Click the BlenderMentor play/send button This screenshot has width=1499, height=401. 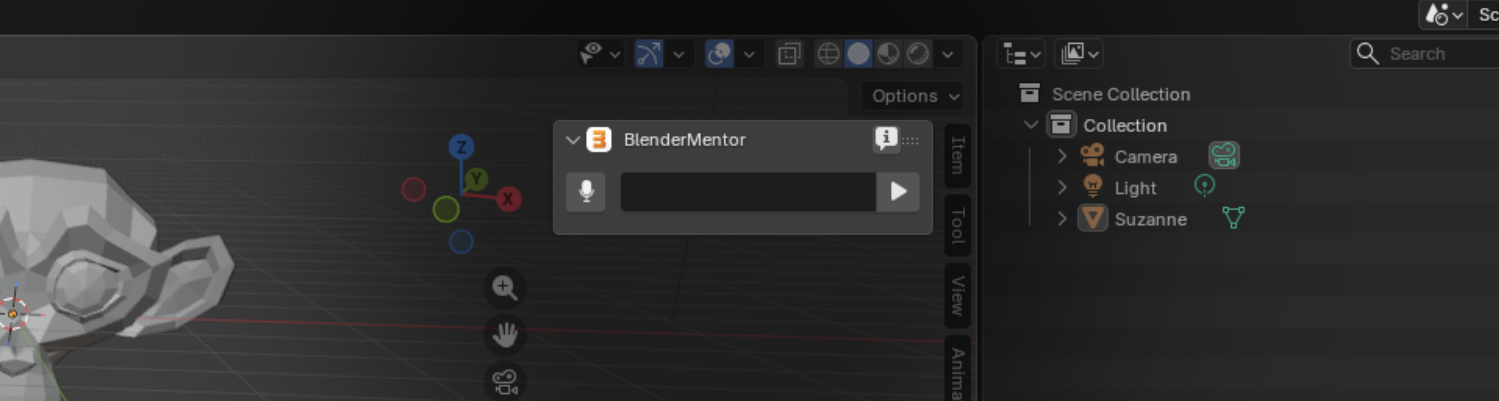pos(898,191)
